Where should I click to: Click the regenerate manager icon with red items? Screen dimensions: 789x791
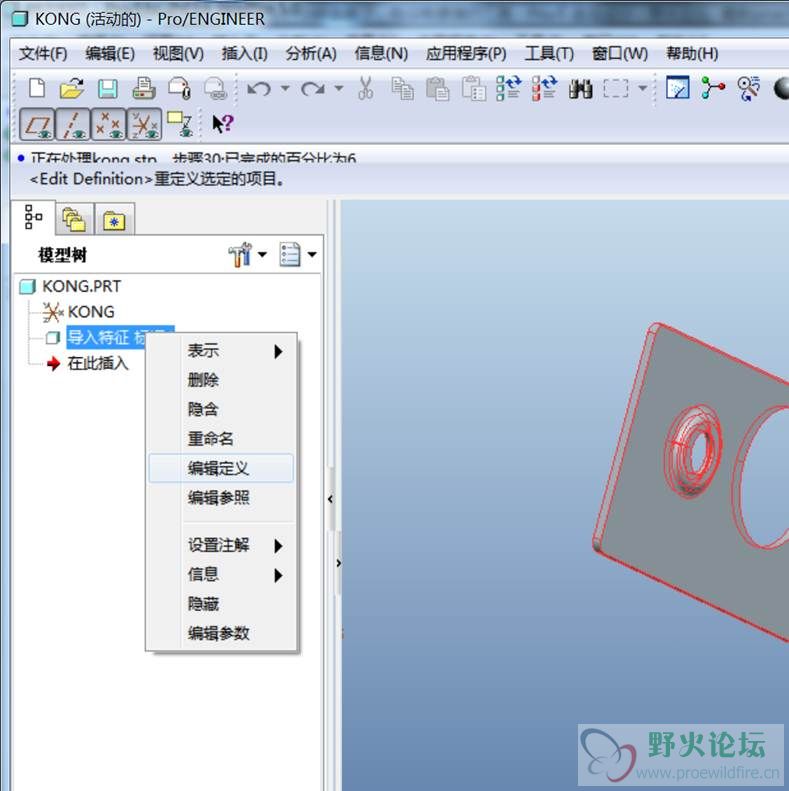point(544,89)
